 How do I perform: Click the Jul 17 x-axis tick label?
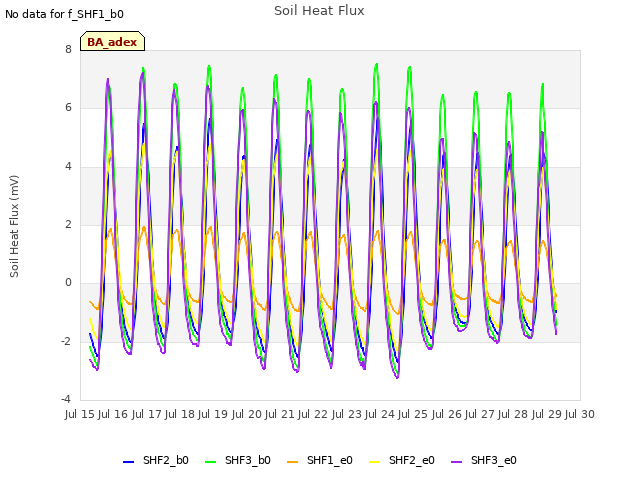146,414
